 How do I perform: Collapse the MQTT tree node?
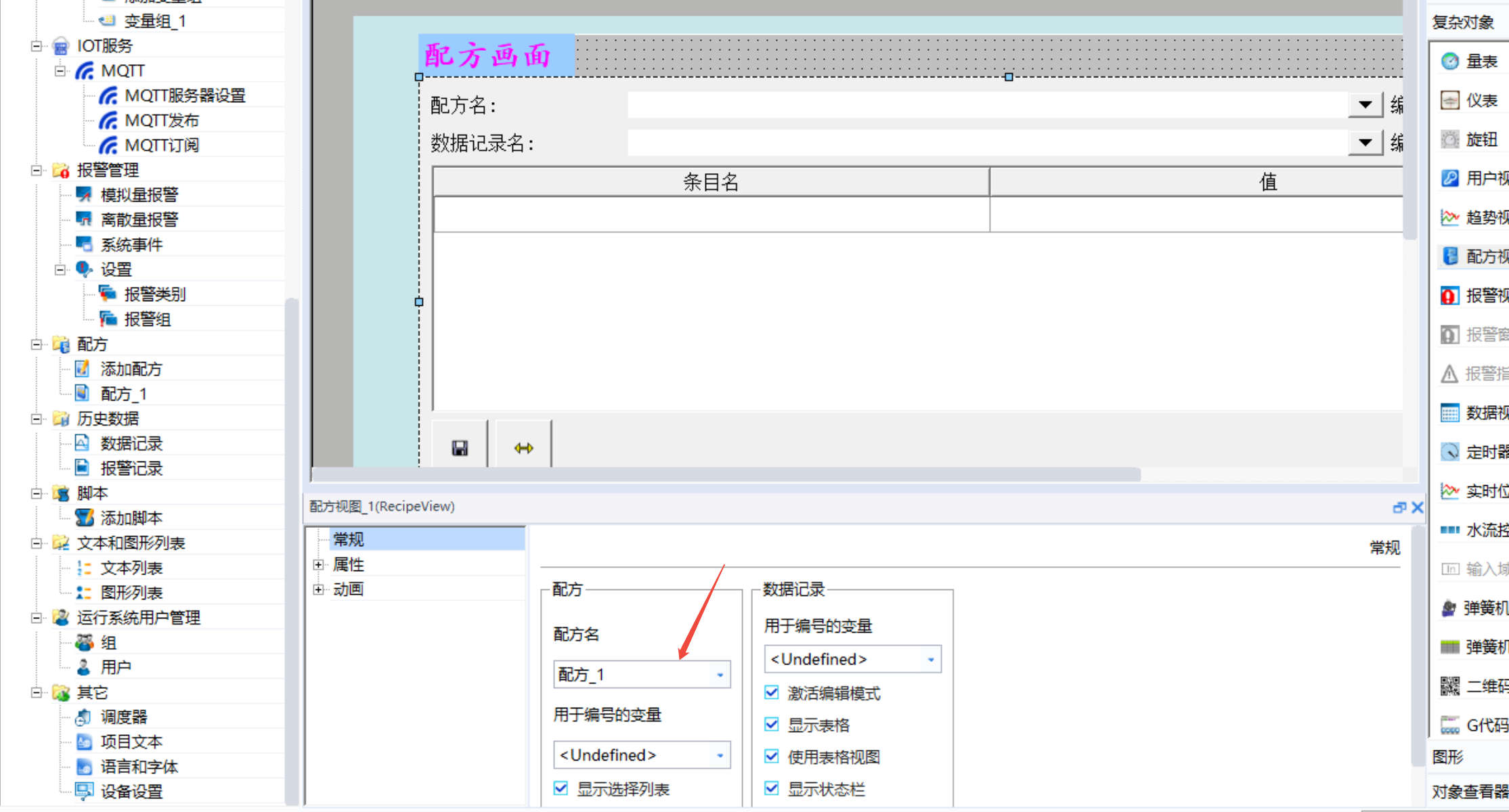click(60, 70)
